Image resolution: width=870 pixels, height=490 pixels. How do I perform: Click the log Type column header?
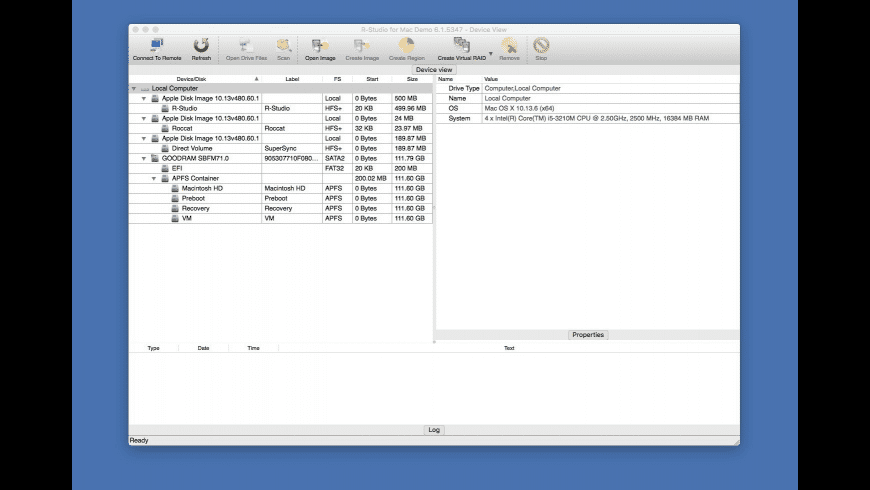coord(154,348)
